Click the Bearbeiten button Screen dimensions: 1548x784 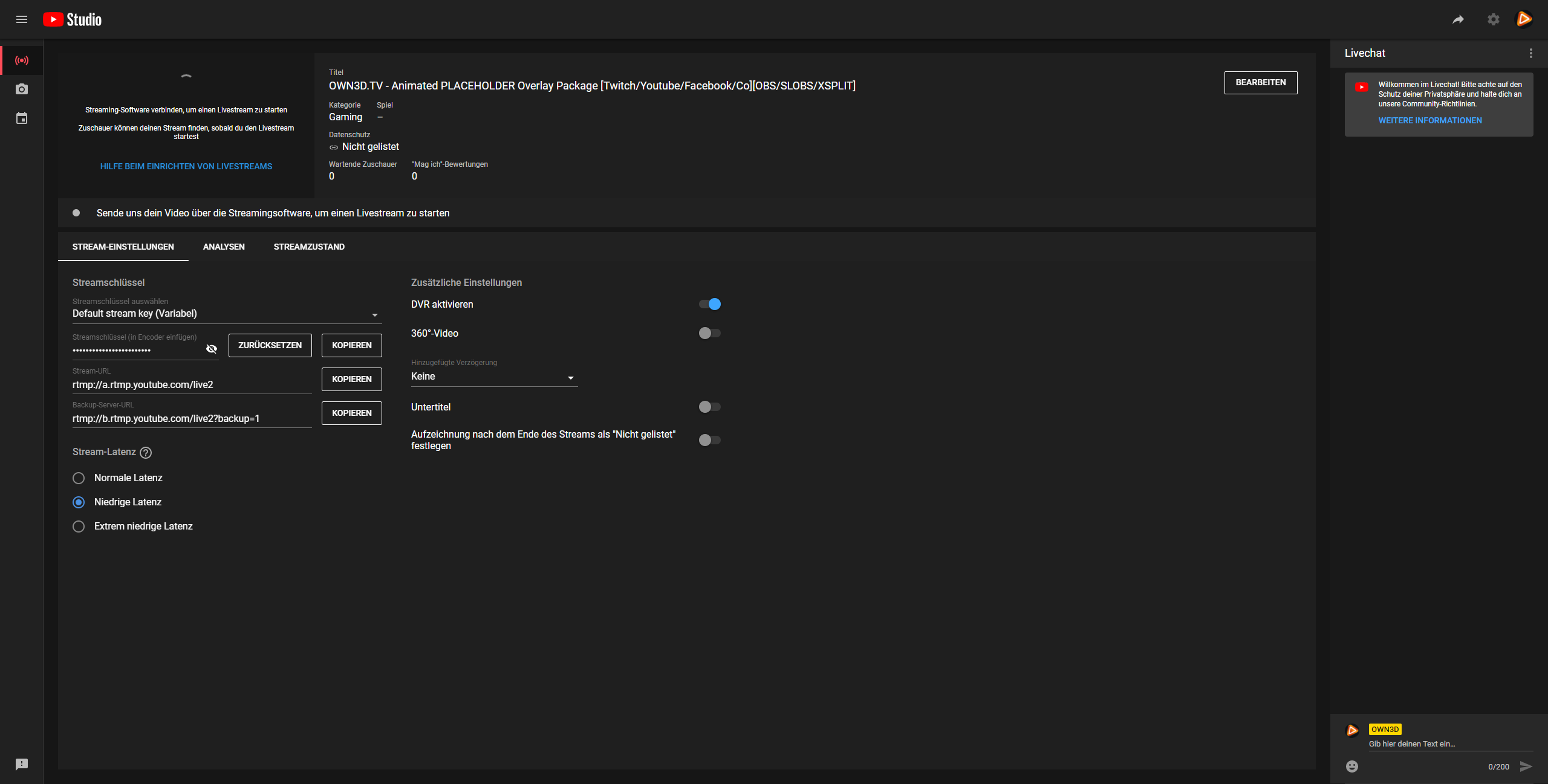click(1260, 82)
